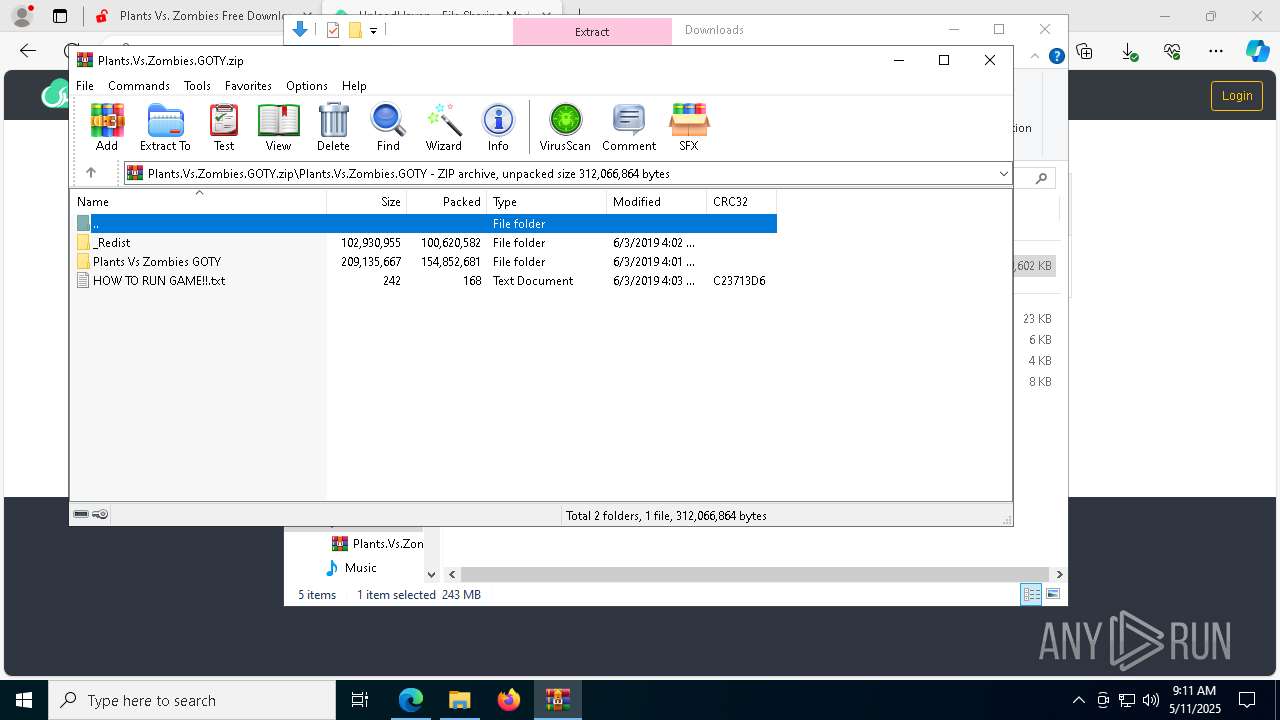Click the network icon in system tray
The height and width of the screenshot is (720, 1280).
pyautogui.click(x=1127, y=700)
